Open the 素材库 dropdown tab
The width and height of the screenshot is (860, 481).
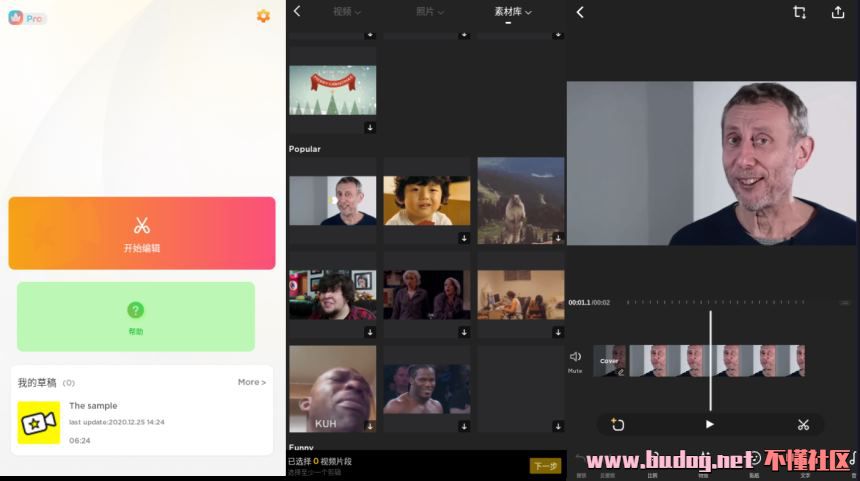click(x=513, y=12)
